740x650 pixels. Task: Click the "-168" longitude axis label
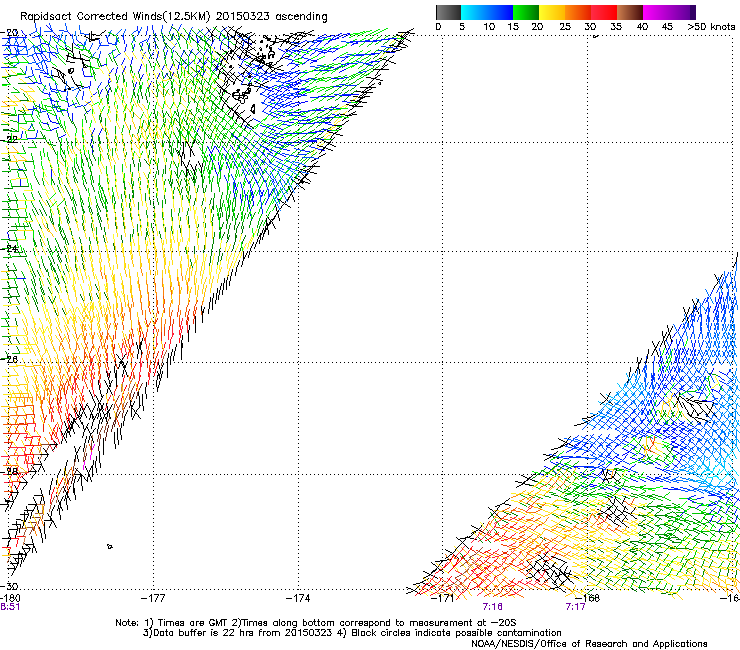[x=588, y=598]
